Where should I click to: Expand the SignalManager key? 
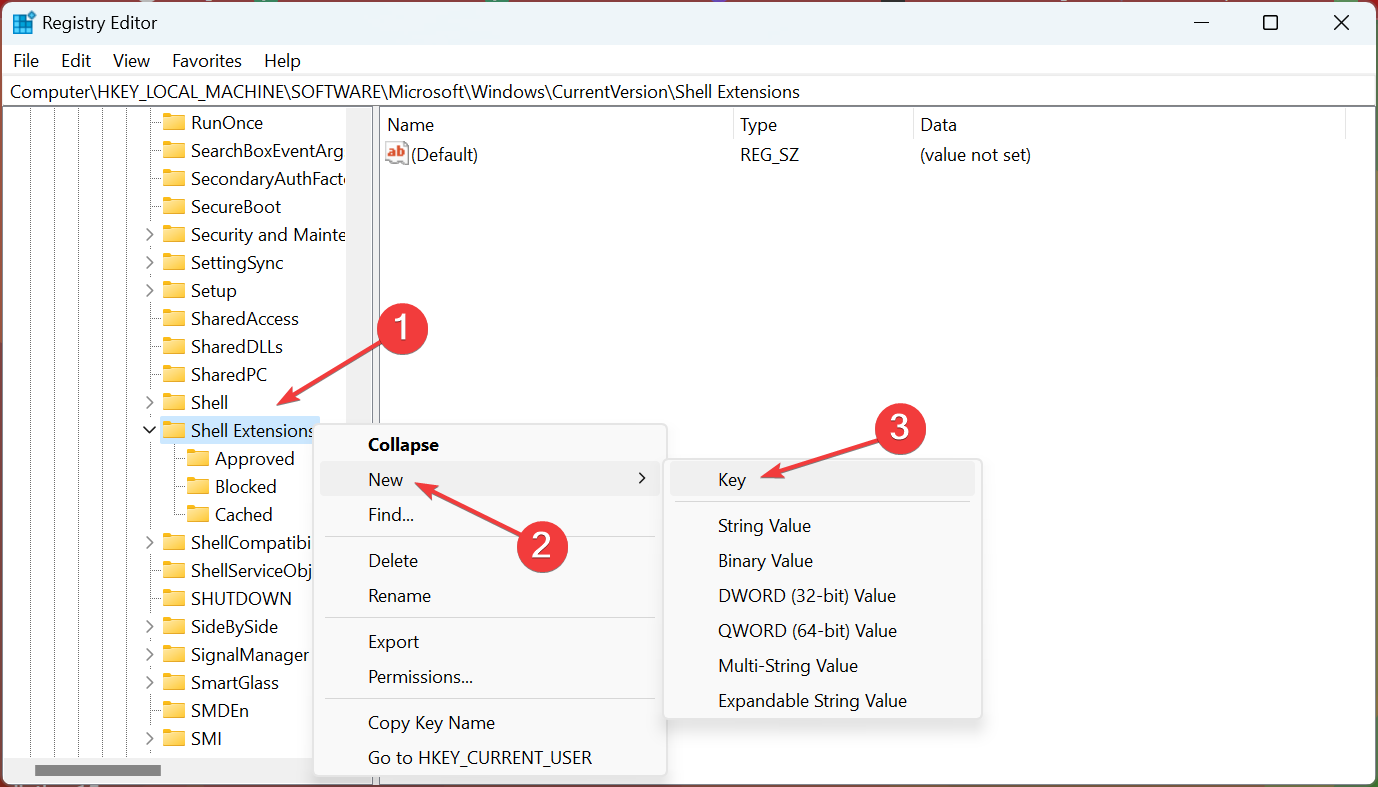coord(150,654)
